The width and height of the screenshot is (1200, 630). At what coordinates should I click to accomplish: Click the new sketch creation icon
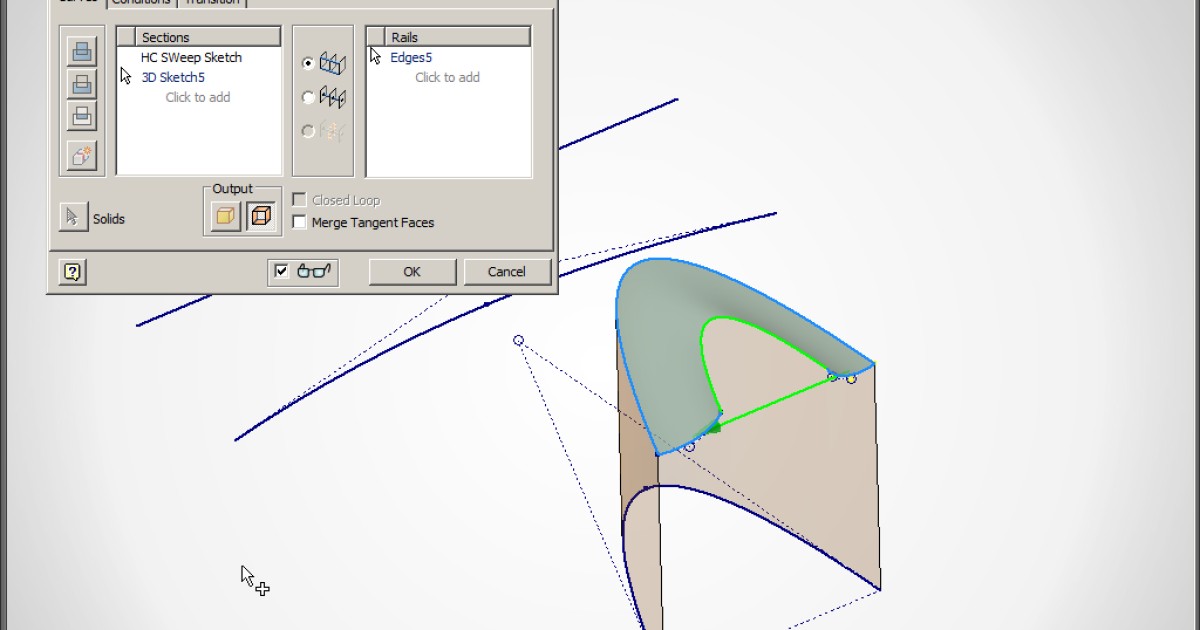pyautogui.click(x=80, y=156)
